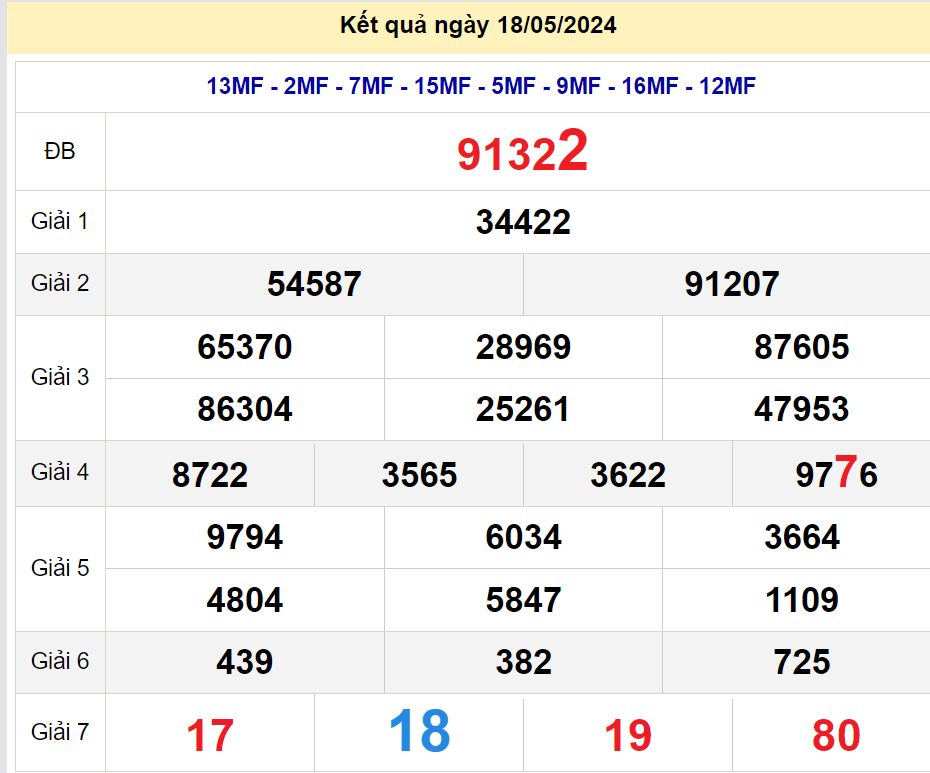
Task: Click the Giải 6 number 382
Action: [523, 662]
